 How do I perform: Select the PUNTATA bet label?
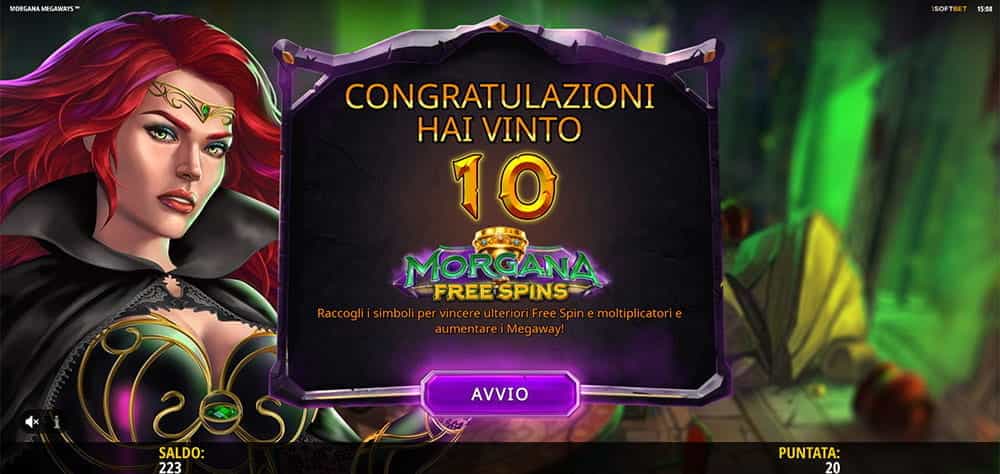coord(809,454)
